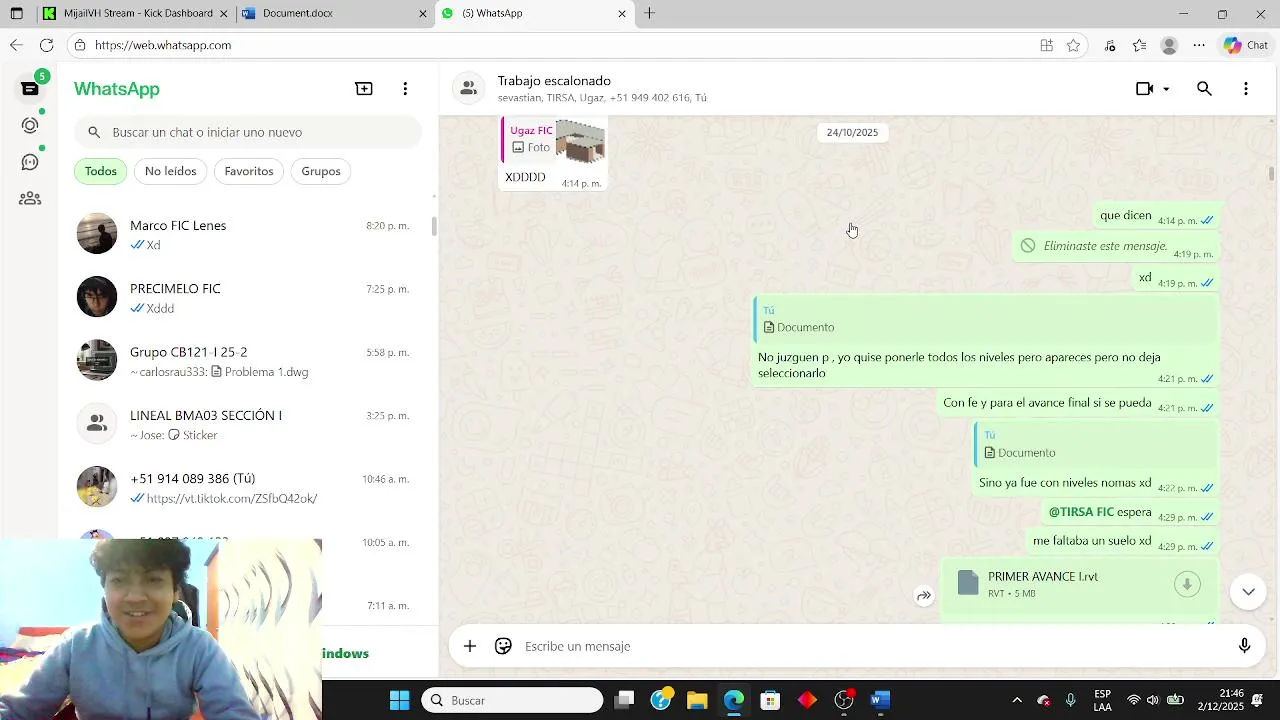Image resolution: width=1280 pixels, height=720 pixels.
Task: Open the browser favorites list icon
Action: point(1139,45)
